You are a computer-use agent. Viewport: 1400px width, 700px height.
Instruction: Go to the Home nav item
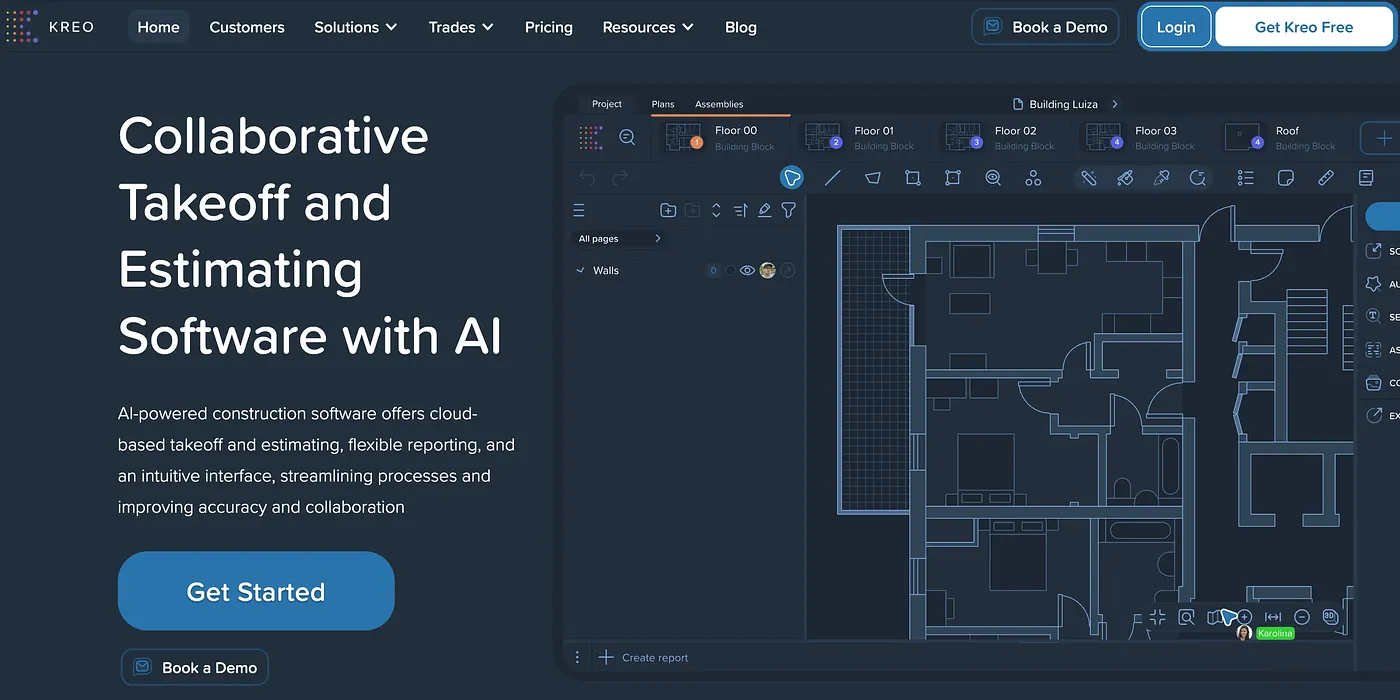coord(158,27)
